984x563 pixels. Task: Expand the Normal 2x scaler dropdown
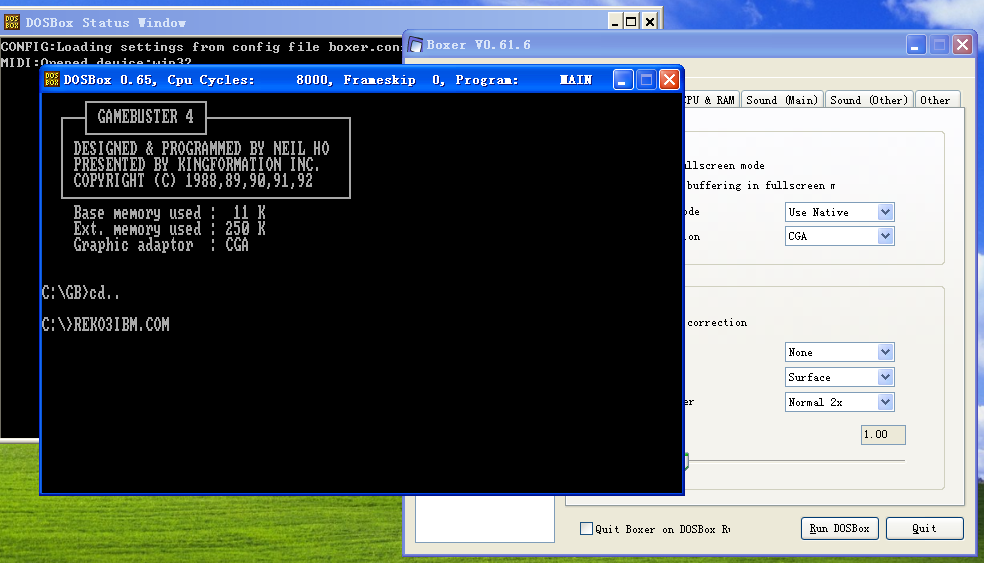coord(885,402)
